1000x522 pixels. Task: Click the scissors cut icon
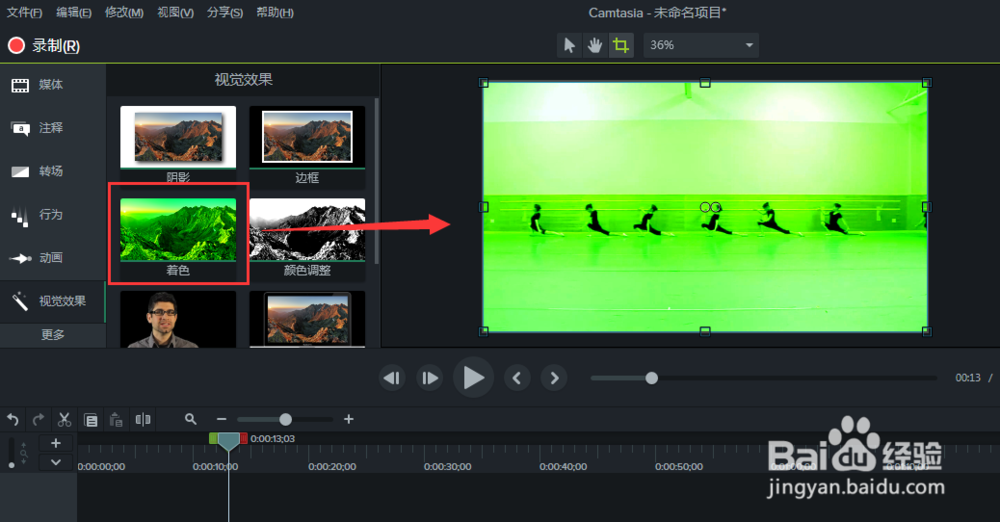click(64, 419)
